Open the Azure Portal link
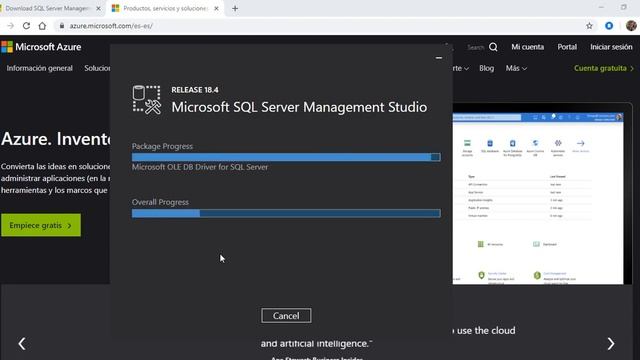This screenshot has width=640, height=360. [567, 47]
